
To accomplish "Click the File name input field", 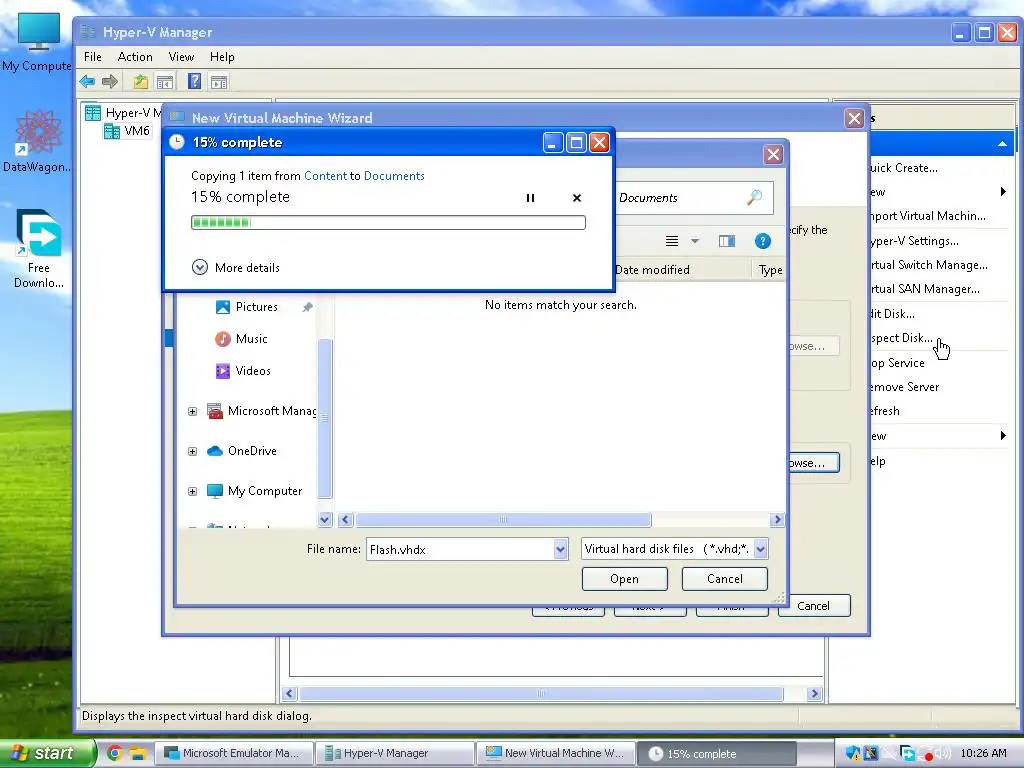I will 460,549.
